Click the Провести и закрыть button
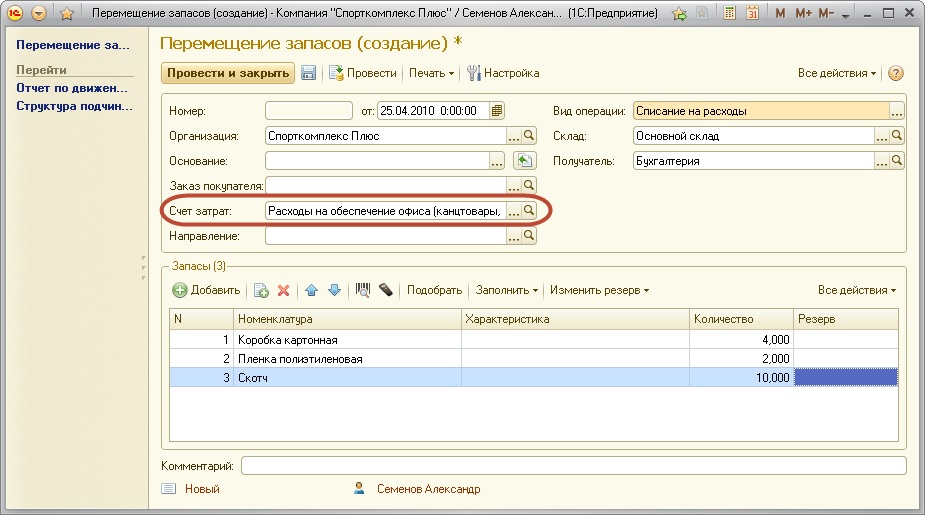 pos(227,73)
